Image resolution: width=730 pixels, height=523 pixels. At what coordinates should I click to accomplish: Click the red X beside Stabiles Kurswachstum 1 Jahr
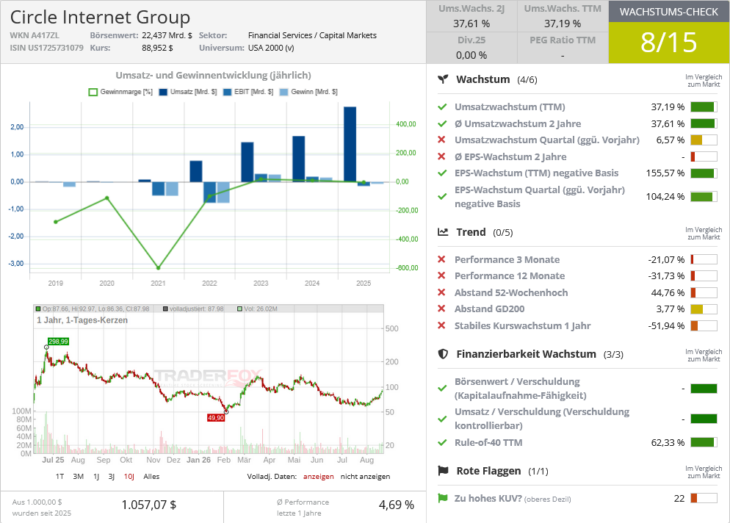(442, 326)
